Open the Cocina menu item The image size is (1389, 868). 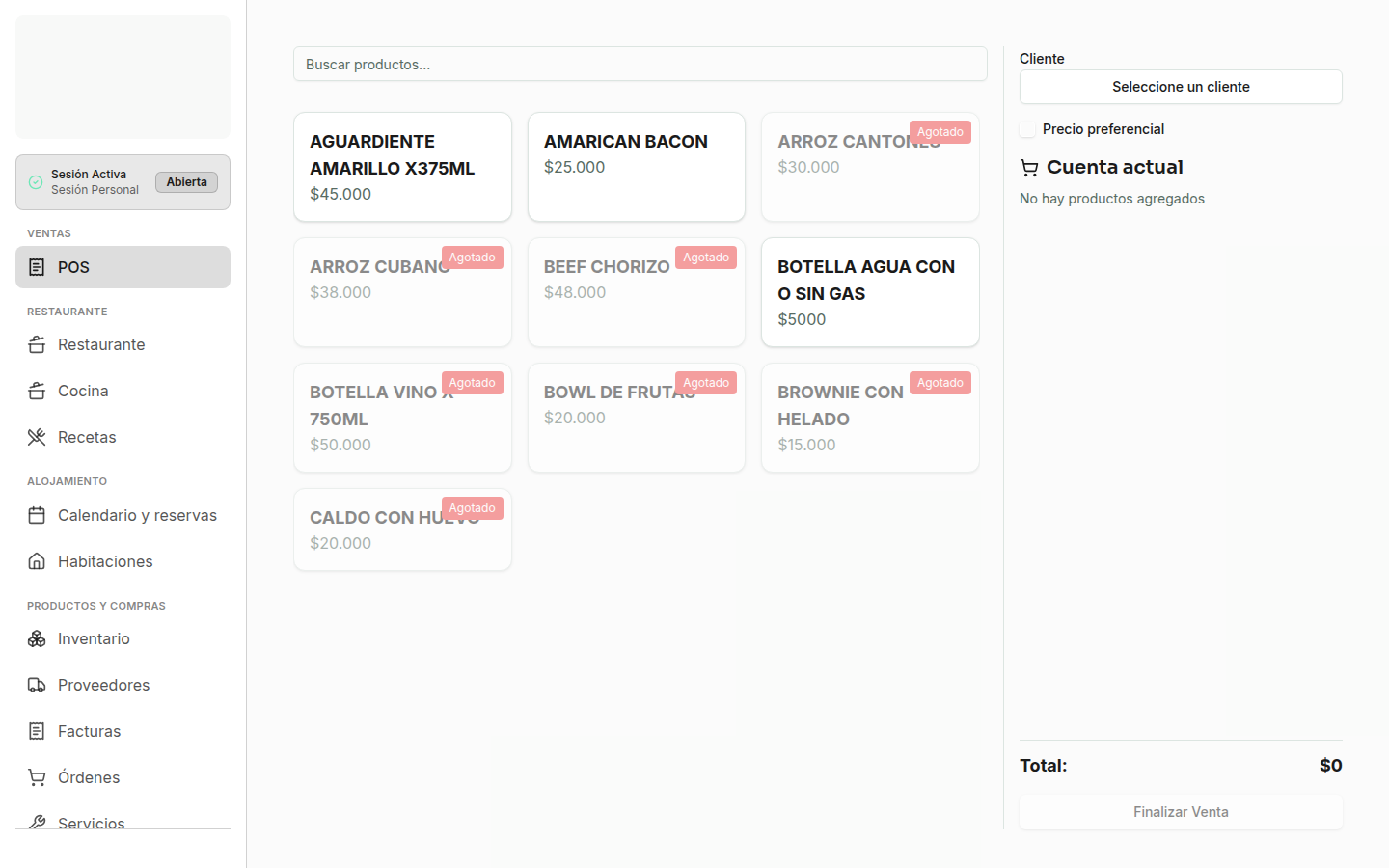pos(123,391)
